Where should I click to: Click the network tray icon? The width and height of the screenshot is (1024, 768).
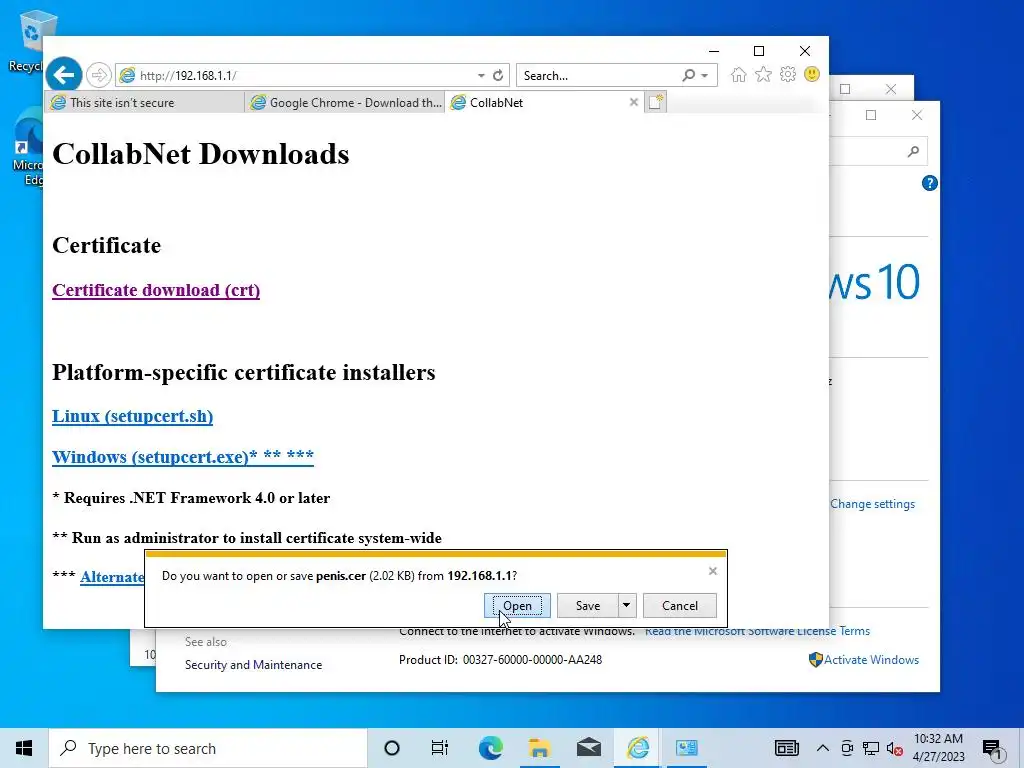(871, 748)
